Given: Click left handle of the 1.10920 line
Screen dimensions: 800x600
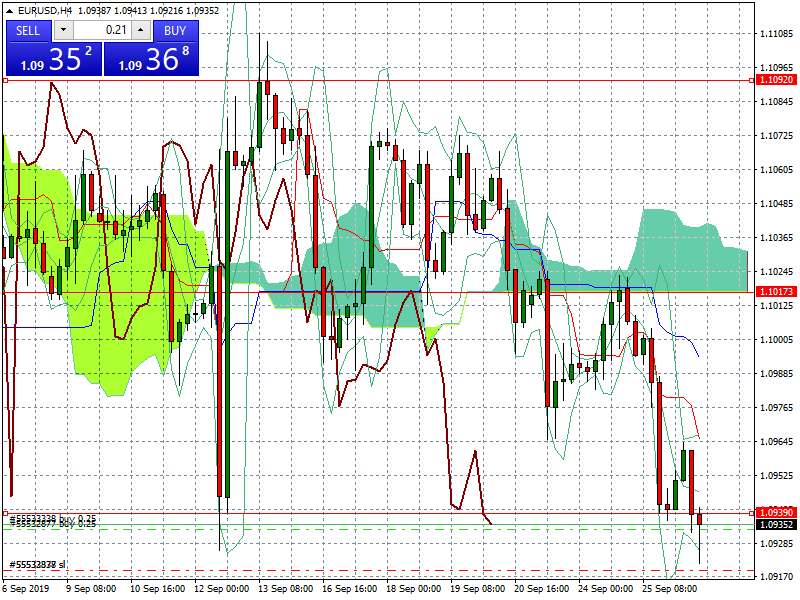Looking at the screenshot, I should pyautogui.click(x=6, y=80).
